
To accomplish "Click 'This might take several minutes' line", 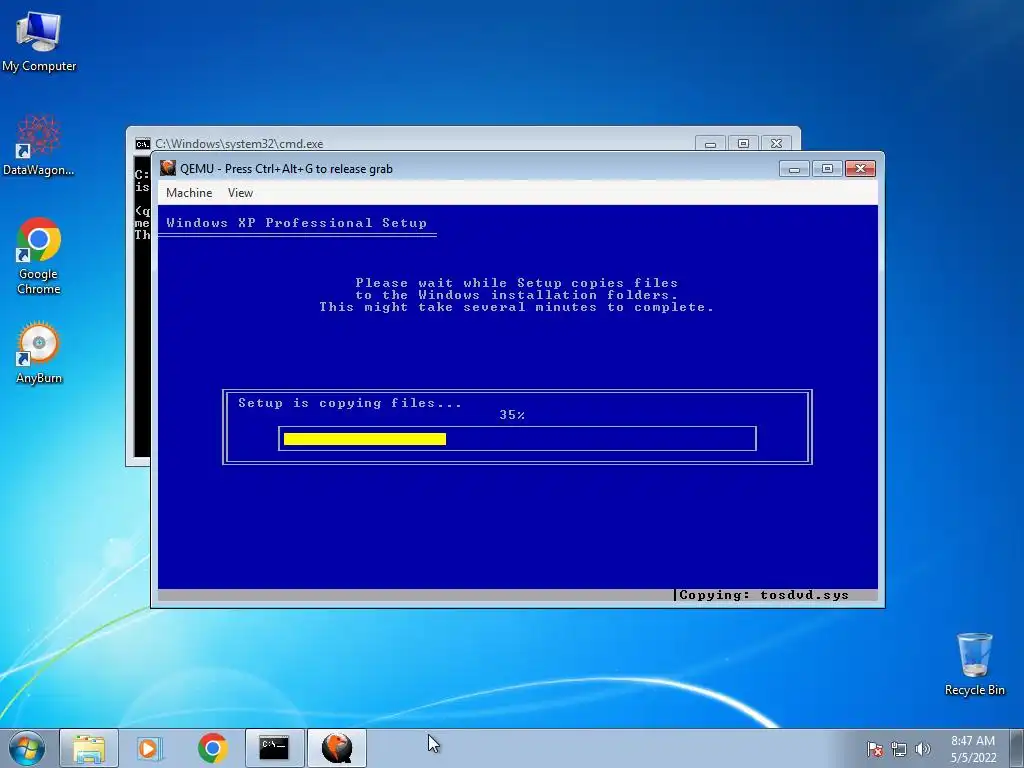I will coord(517,307).
